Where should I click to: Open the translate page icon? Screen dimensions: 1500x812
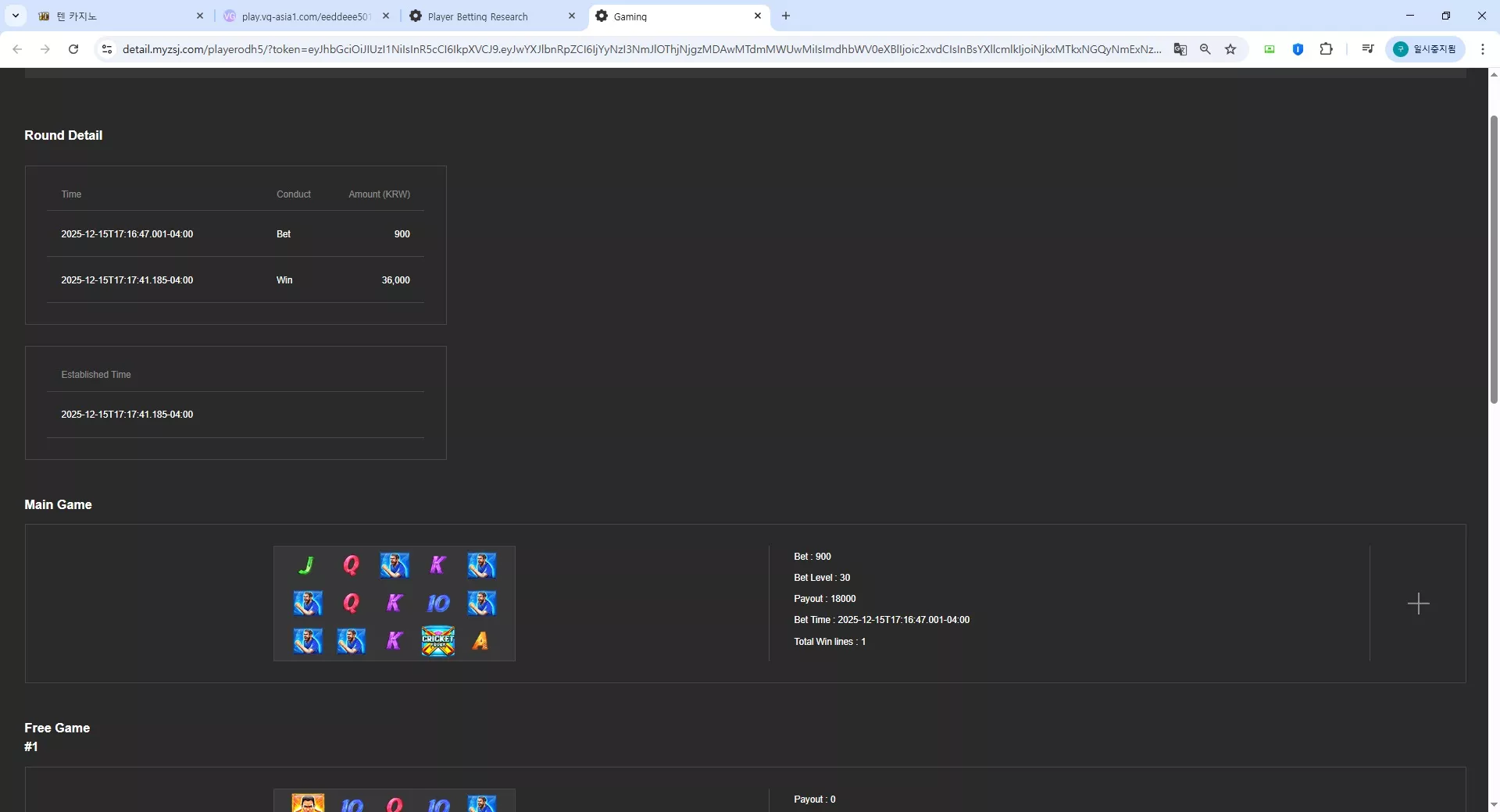click(1180, 49)
